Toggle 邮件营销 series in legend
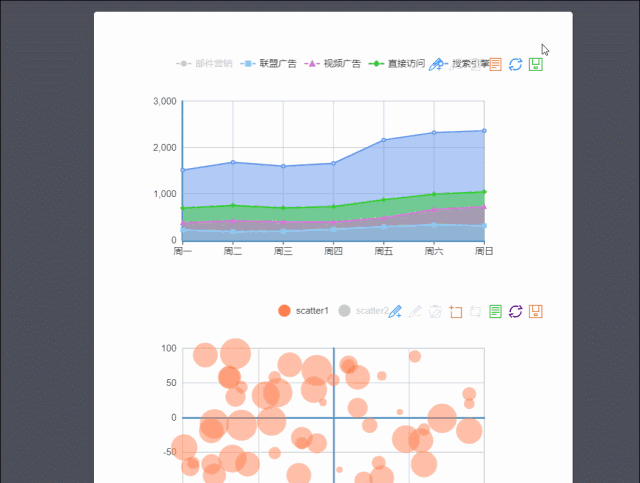This screenshot has width=640, height=483. pos(204,64)
